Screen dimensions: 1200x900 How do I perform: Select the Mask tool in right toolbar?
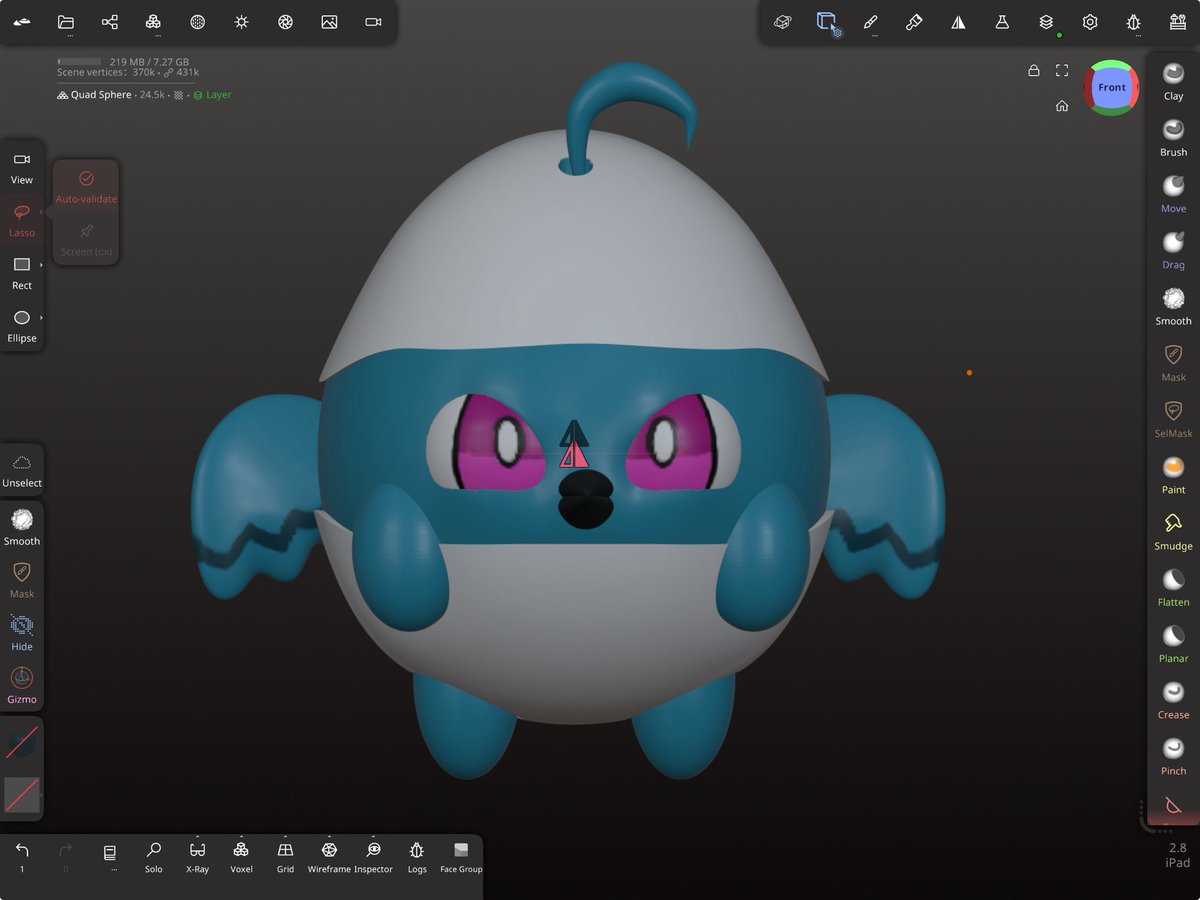[1173, 362]
